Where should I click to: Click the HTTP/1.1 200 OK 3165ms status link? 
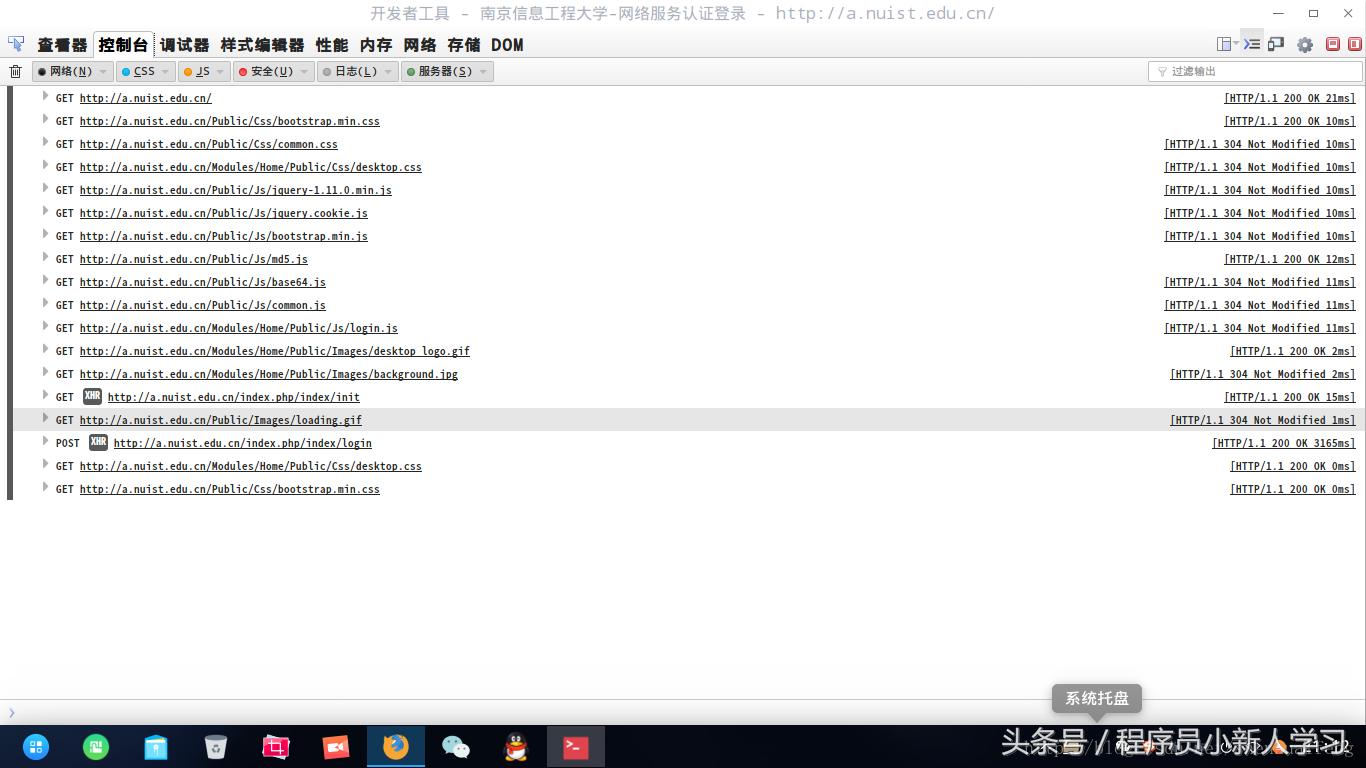pos(1283,443)
